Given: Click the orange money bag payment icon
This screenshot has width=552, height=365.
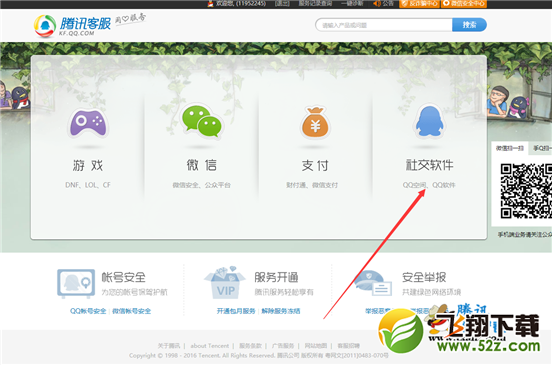Looking at the screenshot, I should click(315, 122).
